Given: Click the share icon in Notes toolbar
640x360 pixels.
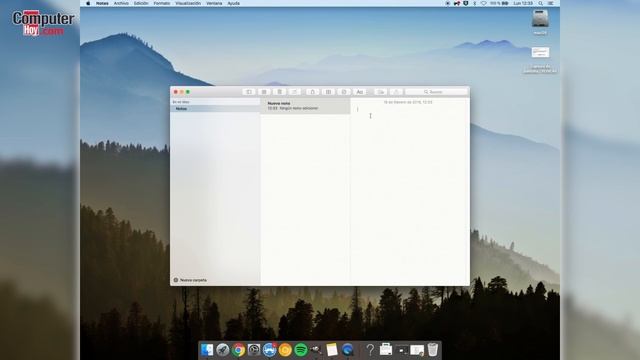Looking at the screenshot, I should click(x=396, y=92).
